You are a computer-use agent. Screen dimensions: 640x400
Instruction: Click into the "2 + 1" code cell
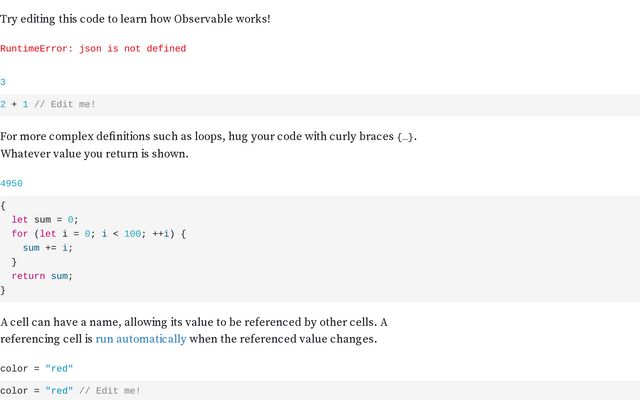pos(320,105)
